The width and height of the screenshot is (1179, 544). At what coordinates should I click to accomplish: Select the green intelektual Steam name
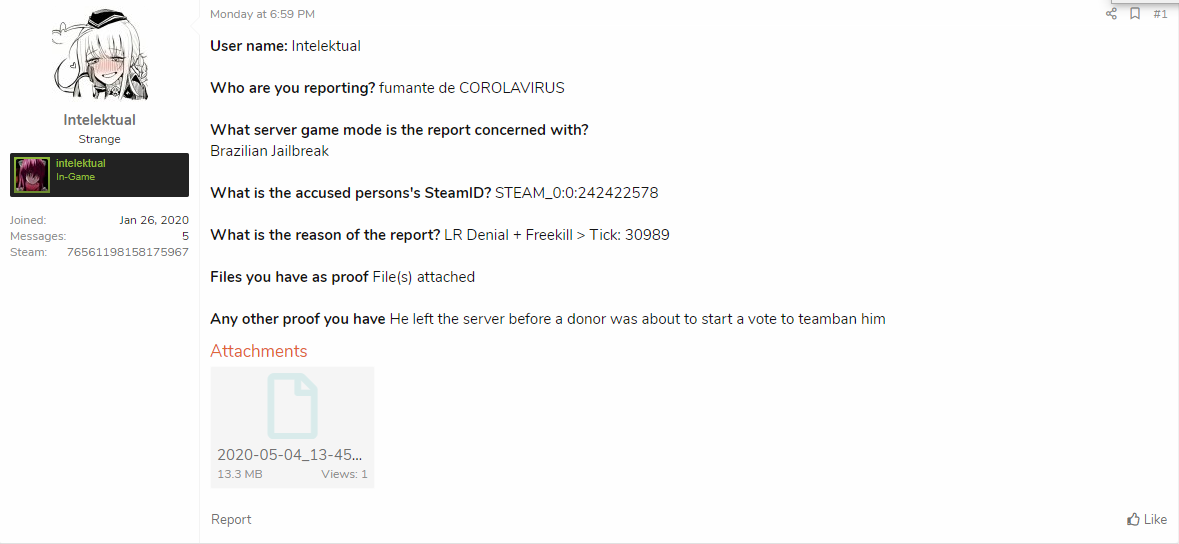click(x=80, y=163)
